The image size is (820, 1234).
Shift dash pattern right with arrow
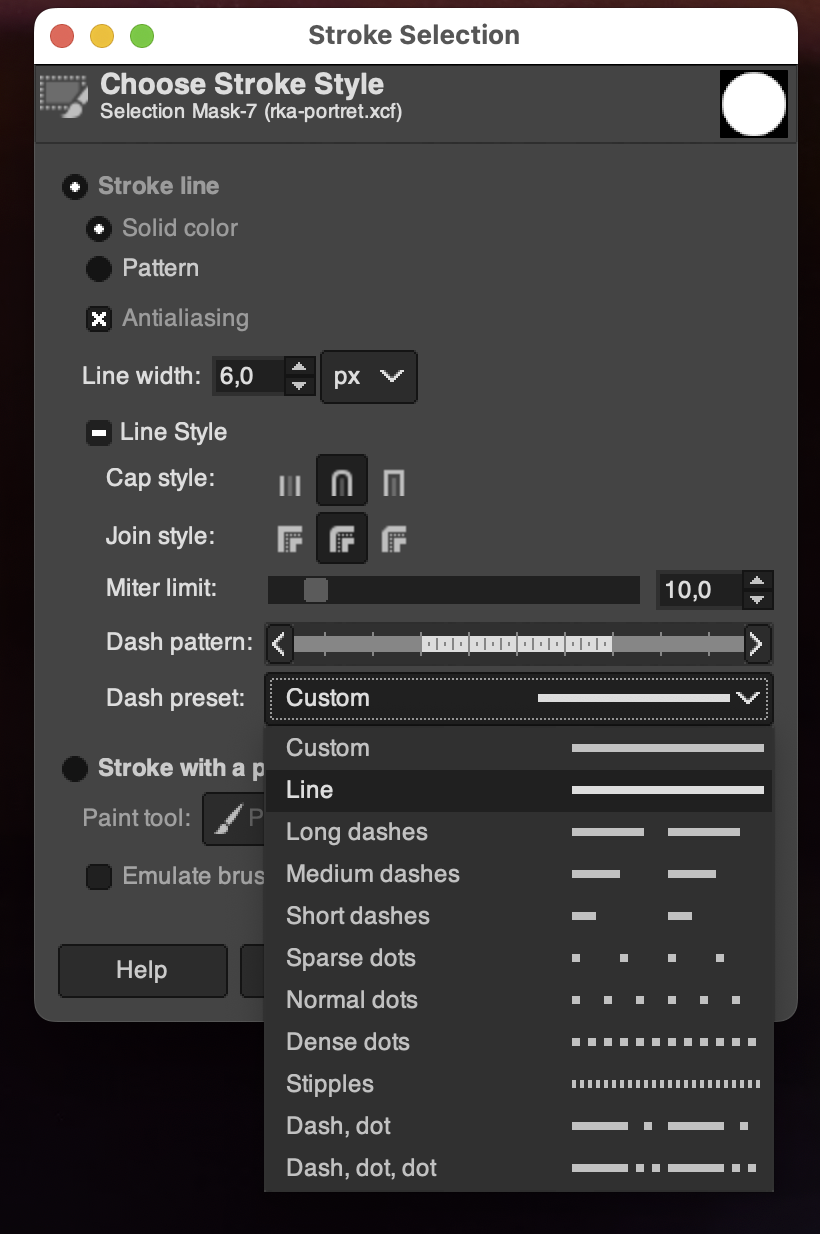757,644
